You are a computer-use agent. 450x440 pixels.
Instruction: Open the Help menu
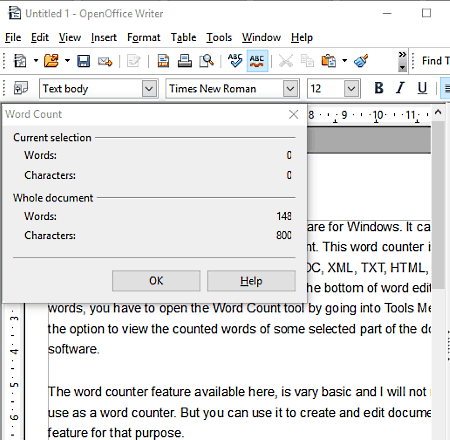302,38
